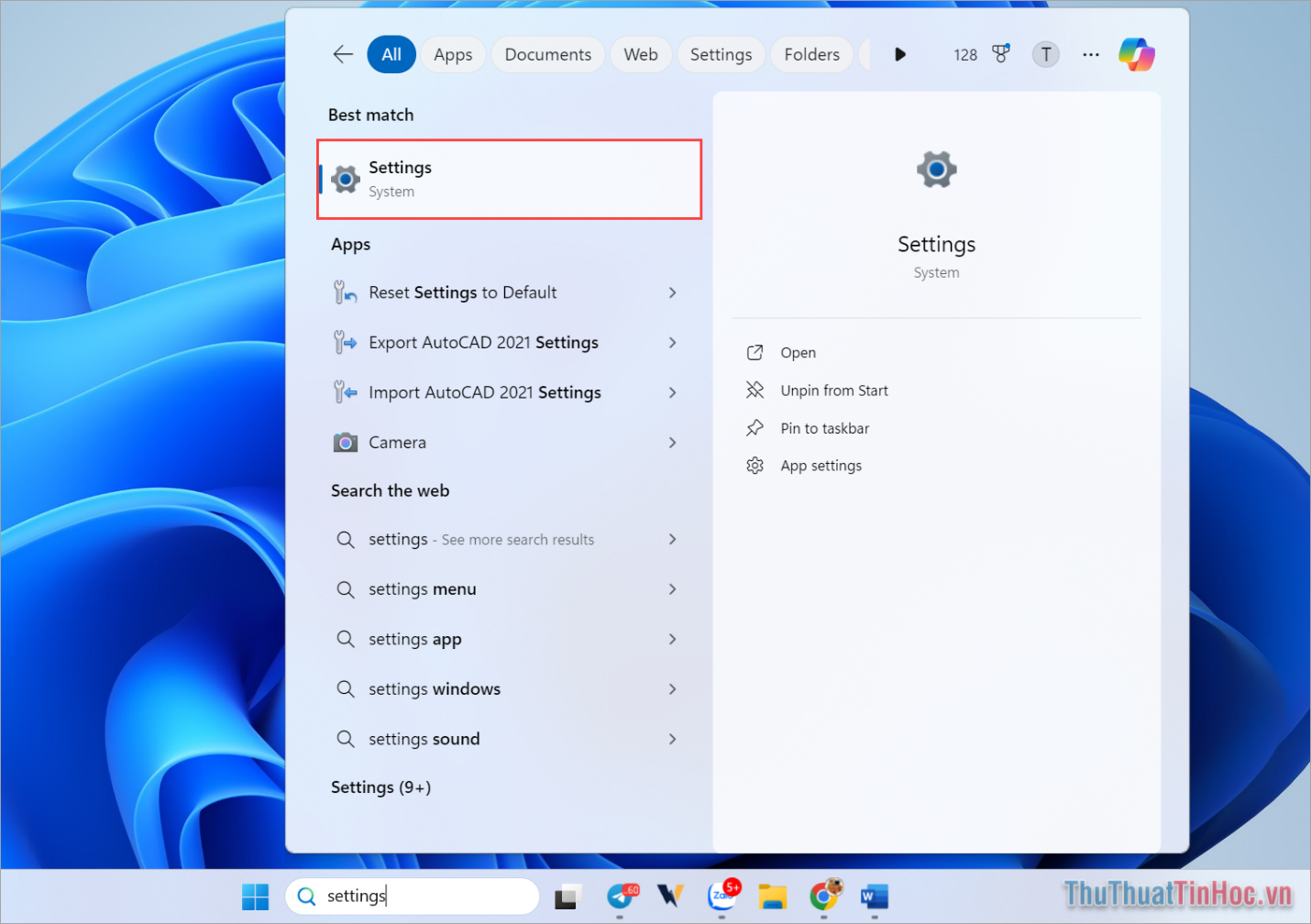Image resolution: width=1311 pixels, height=924 pixels.
Task: Switch to the Documents filter tab
Action: [547, 54]
